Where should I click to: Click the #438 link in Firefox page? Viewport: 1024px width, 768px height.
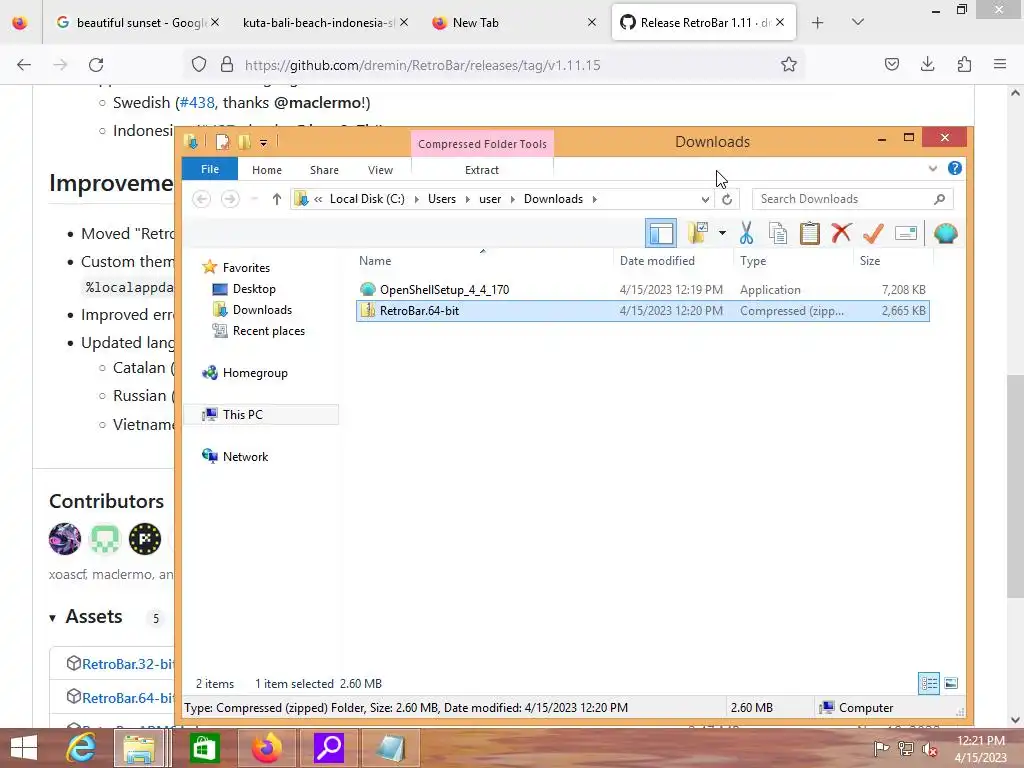[197, 103]
